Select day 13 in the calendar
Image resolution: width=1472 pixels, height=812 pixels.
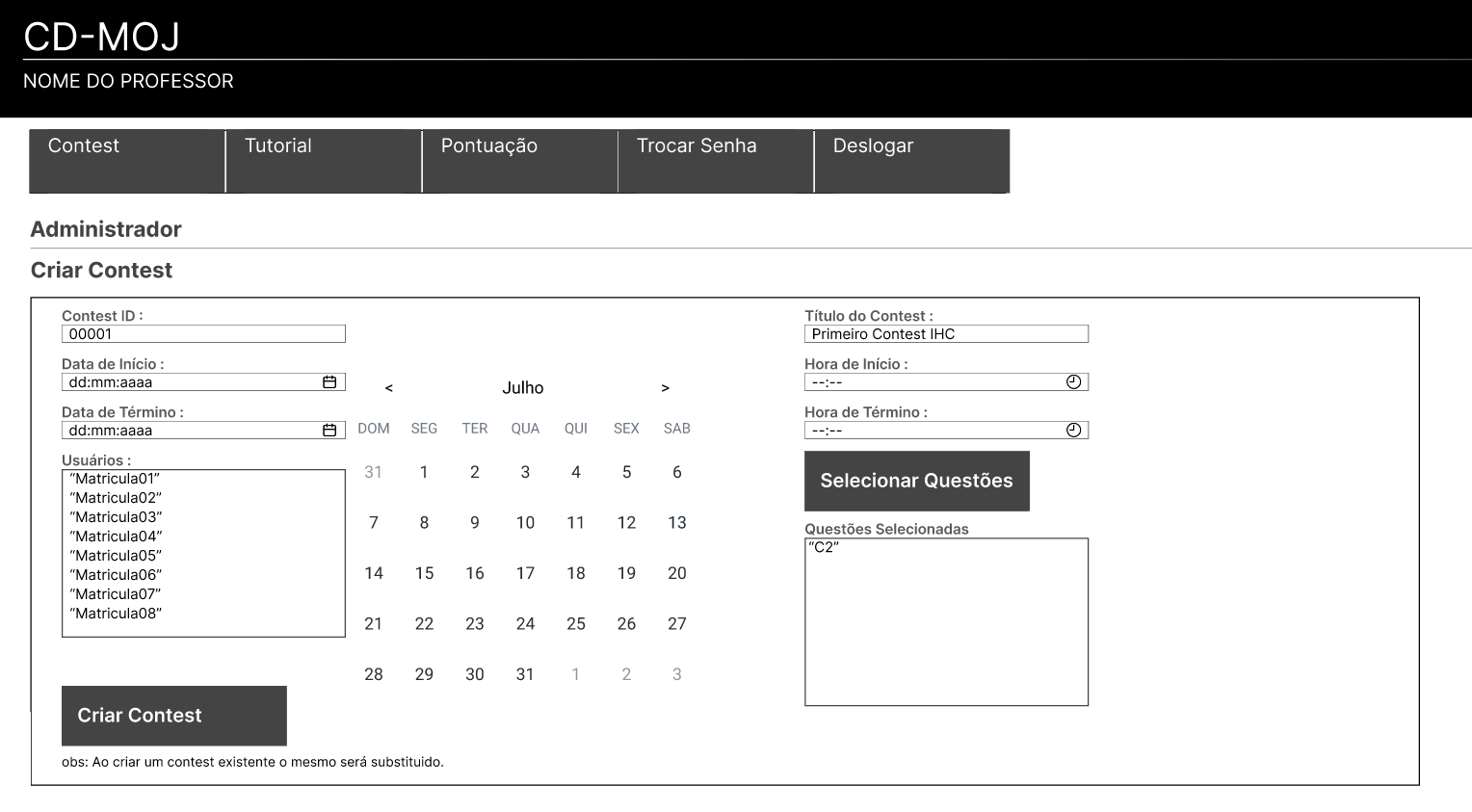tap(677, 523)
